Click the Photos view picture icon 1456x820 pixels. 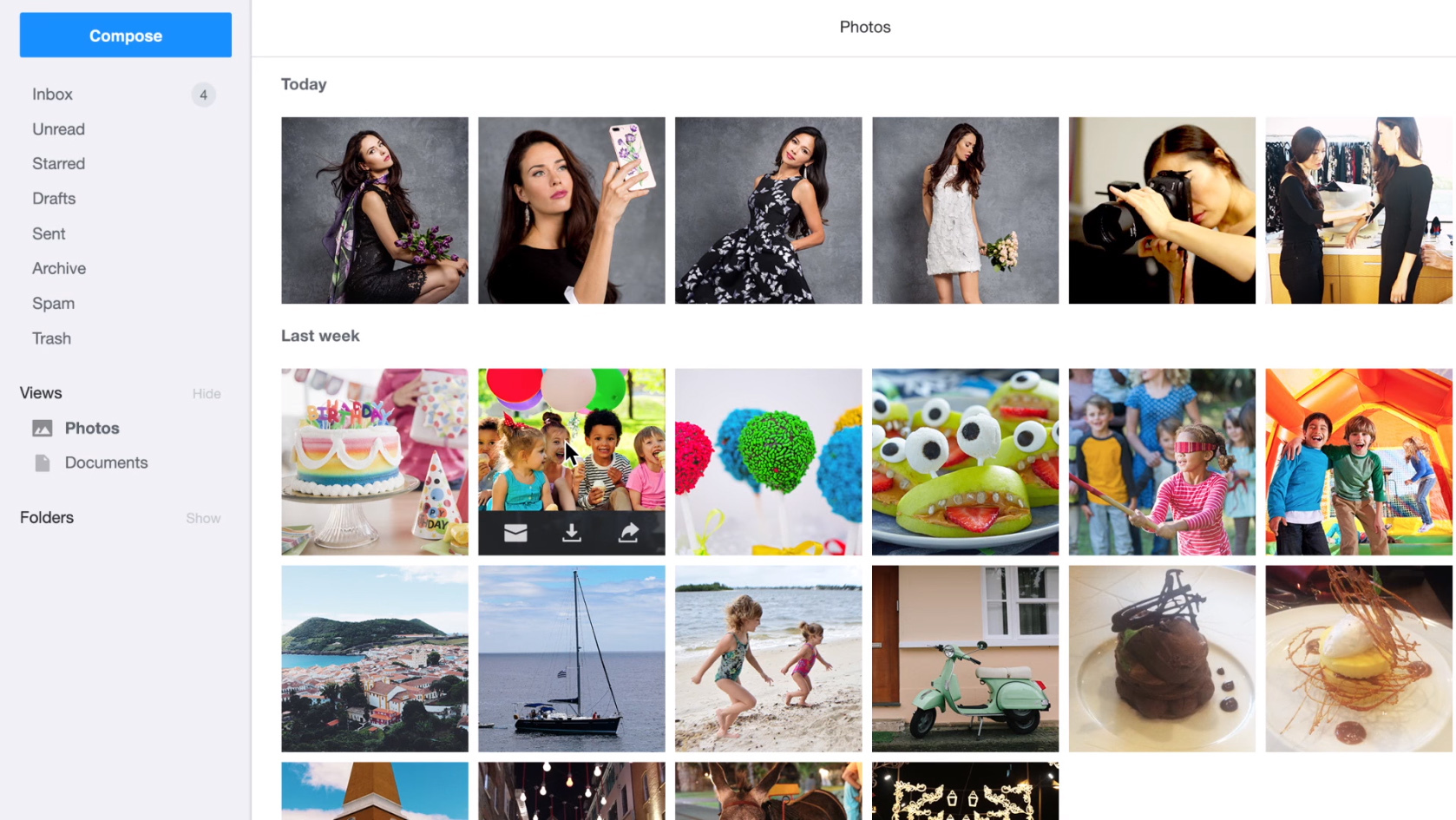(43, 428)
